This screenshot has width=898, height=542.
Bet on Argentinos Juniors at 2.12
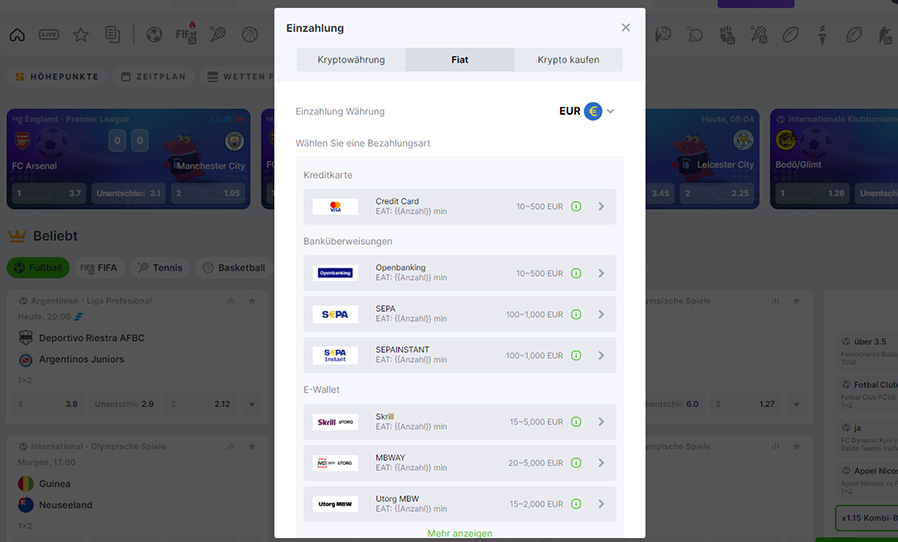[201, 404]
